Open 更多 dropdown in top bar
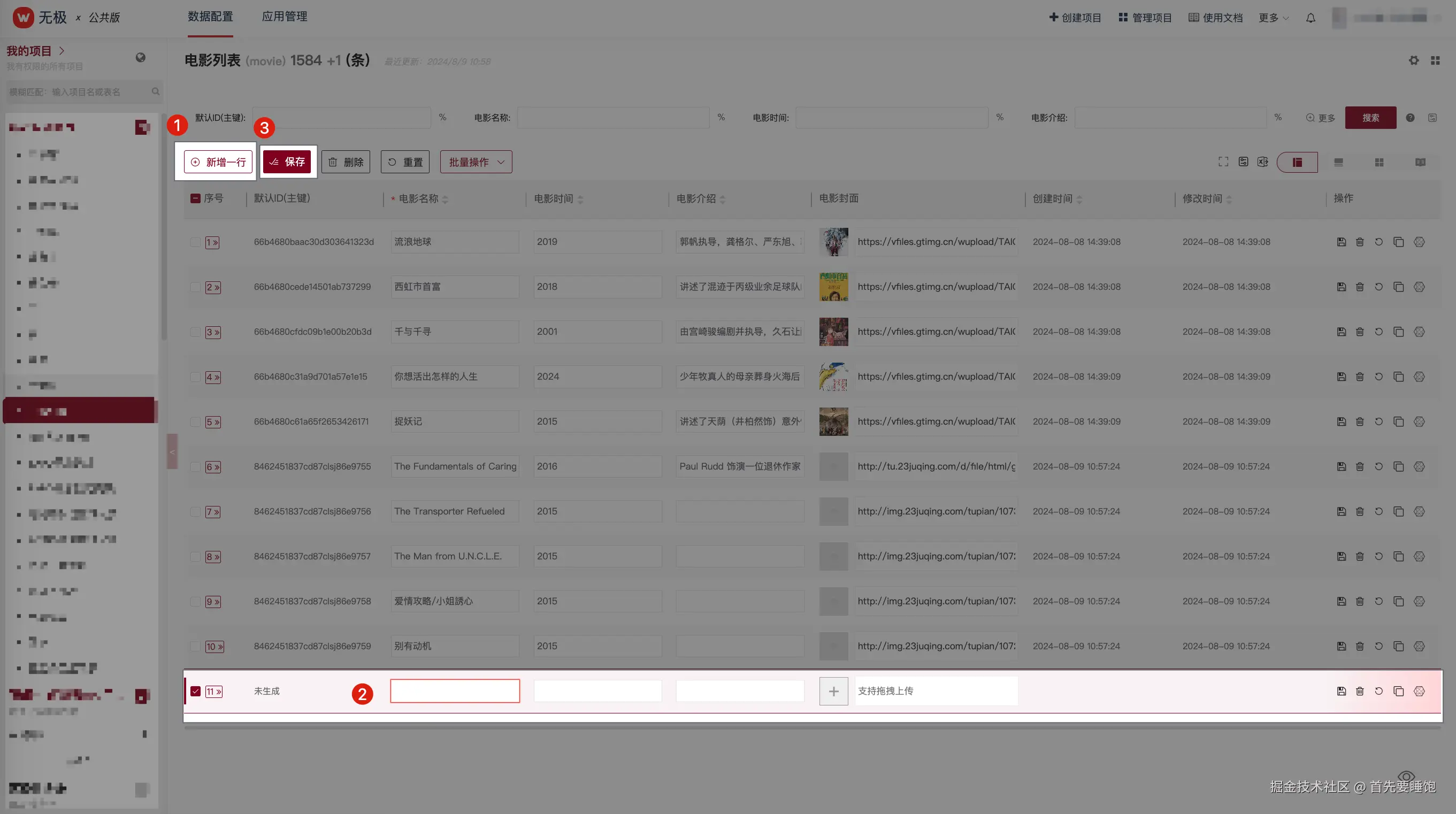 pos(1273,18)
